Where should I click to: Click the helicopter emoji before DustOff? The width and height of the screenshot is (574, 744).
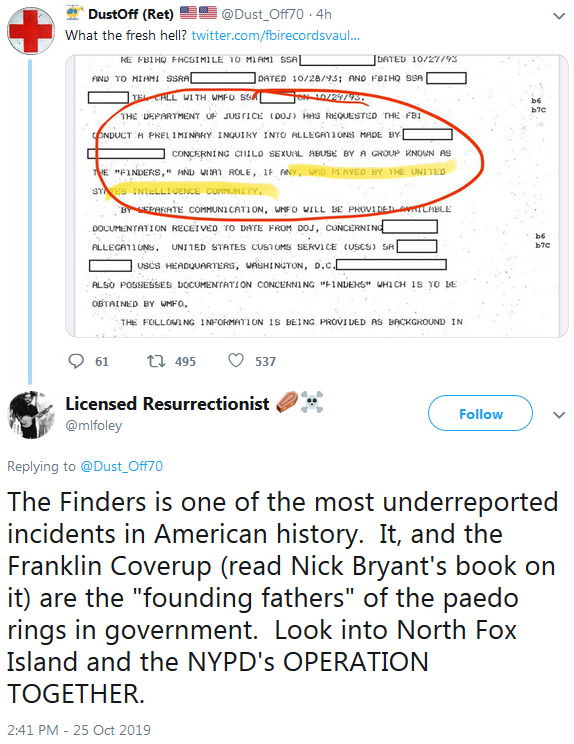point(74,13)
